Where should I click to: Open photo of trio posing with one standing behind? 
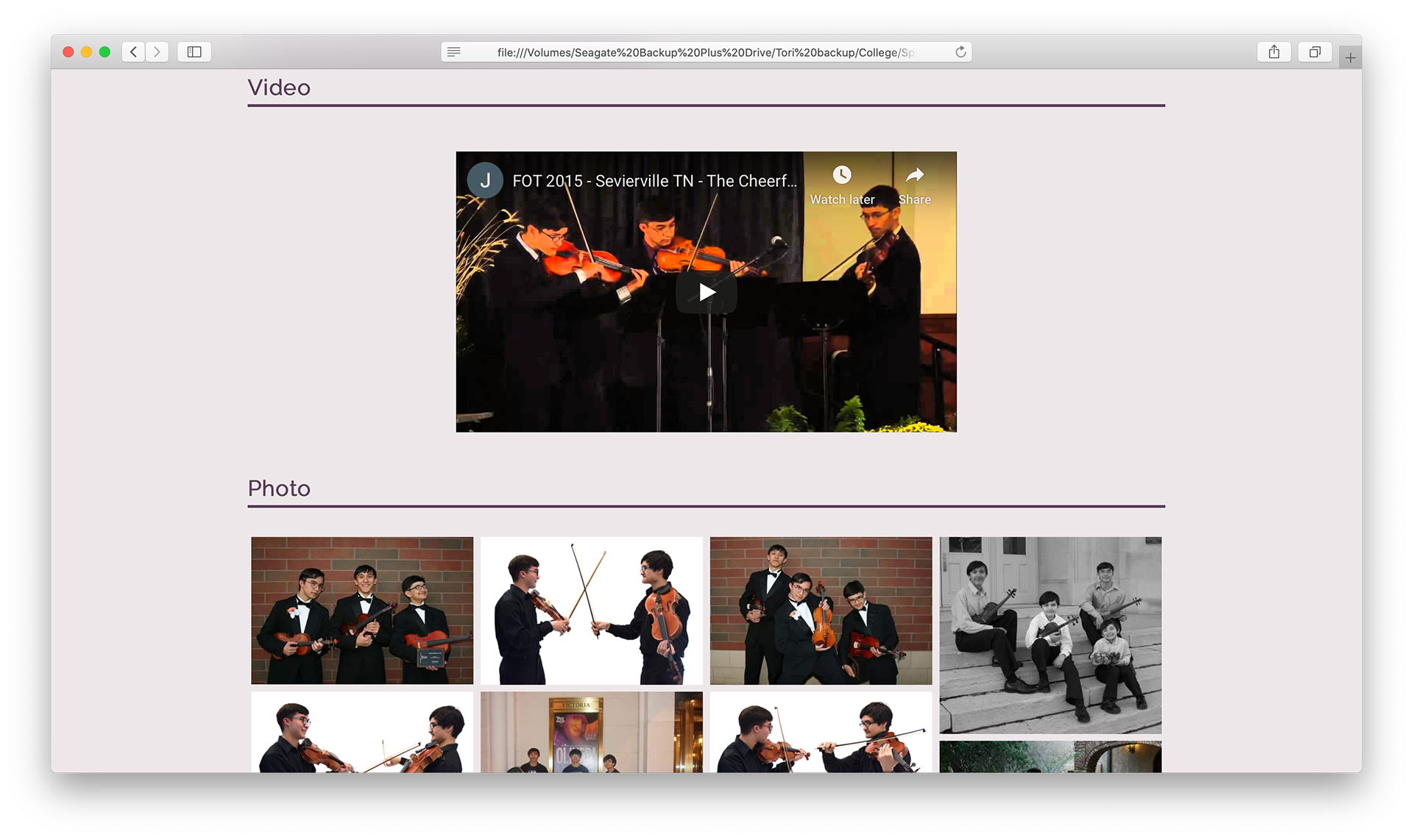coord(821,611)
